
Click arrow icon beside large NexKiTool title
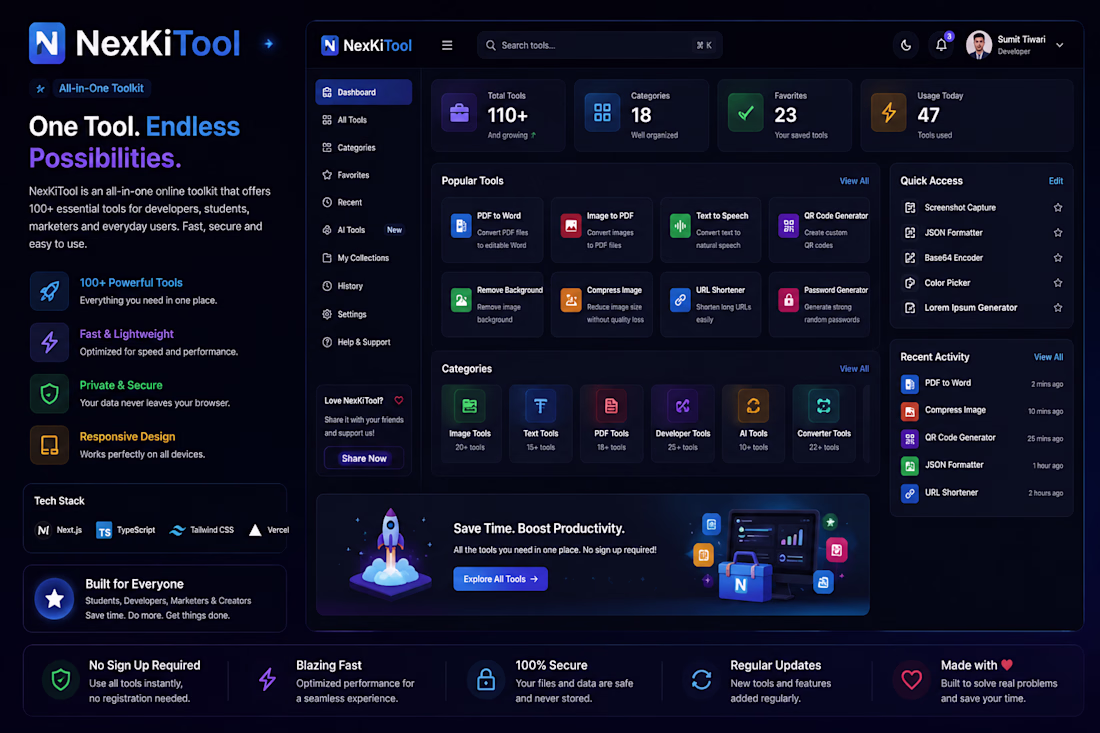[269, 43]
